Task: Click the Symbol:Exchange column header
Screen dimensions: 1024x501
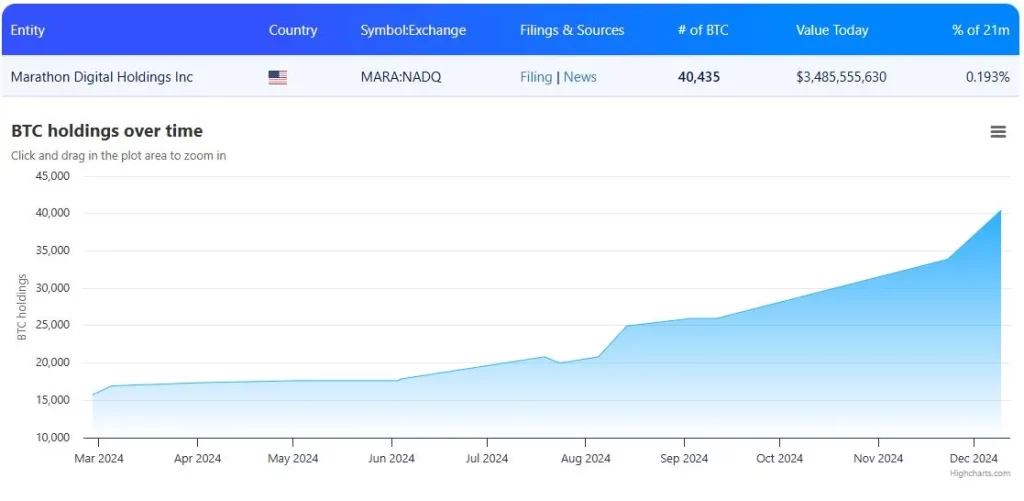Action: [x=413, y=30]
